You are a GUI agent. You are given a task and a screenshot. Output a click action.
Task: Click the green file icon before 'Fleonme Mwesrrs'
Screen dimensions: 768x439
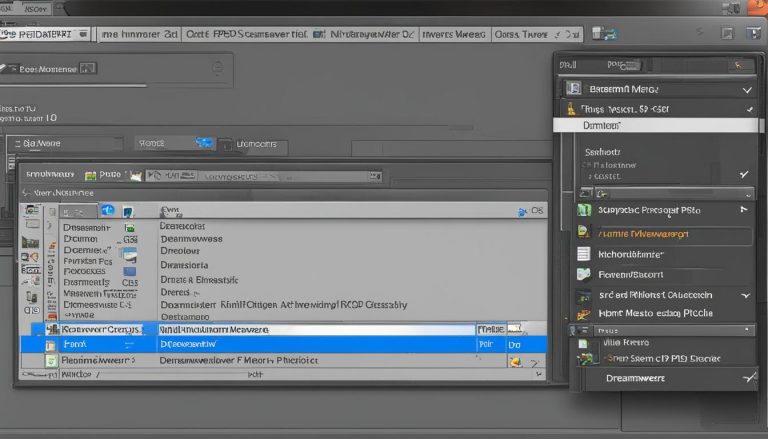coord(51,361)
